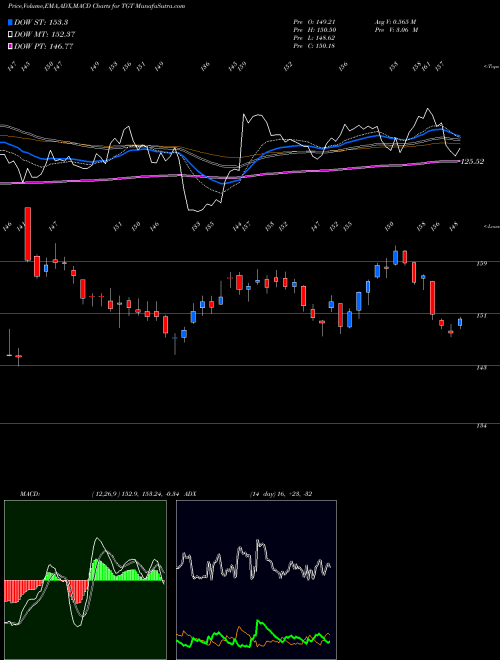Click the 159 price level label
The image size is (500, 660).
point(481,263)
